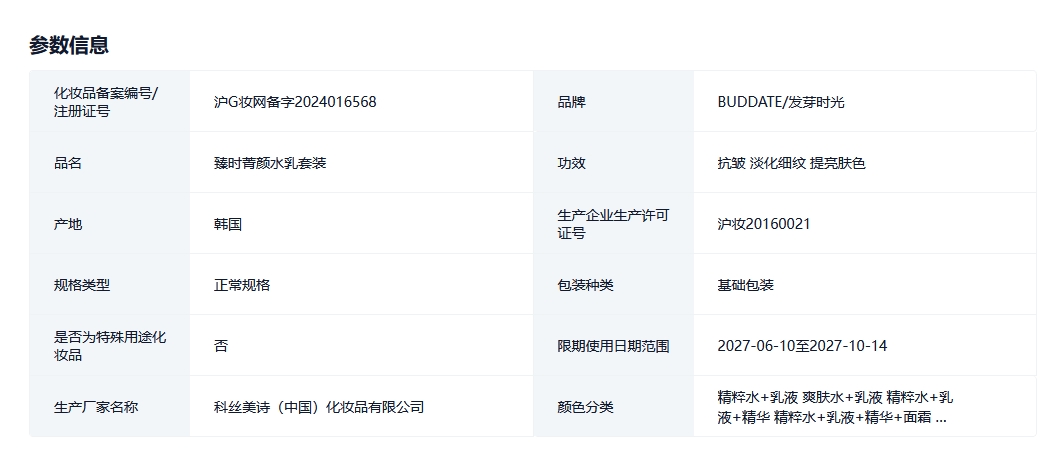
Task: Click the 限期使用日期范围 label cell
Action: pos(613,346)
